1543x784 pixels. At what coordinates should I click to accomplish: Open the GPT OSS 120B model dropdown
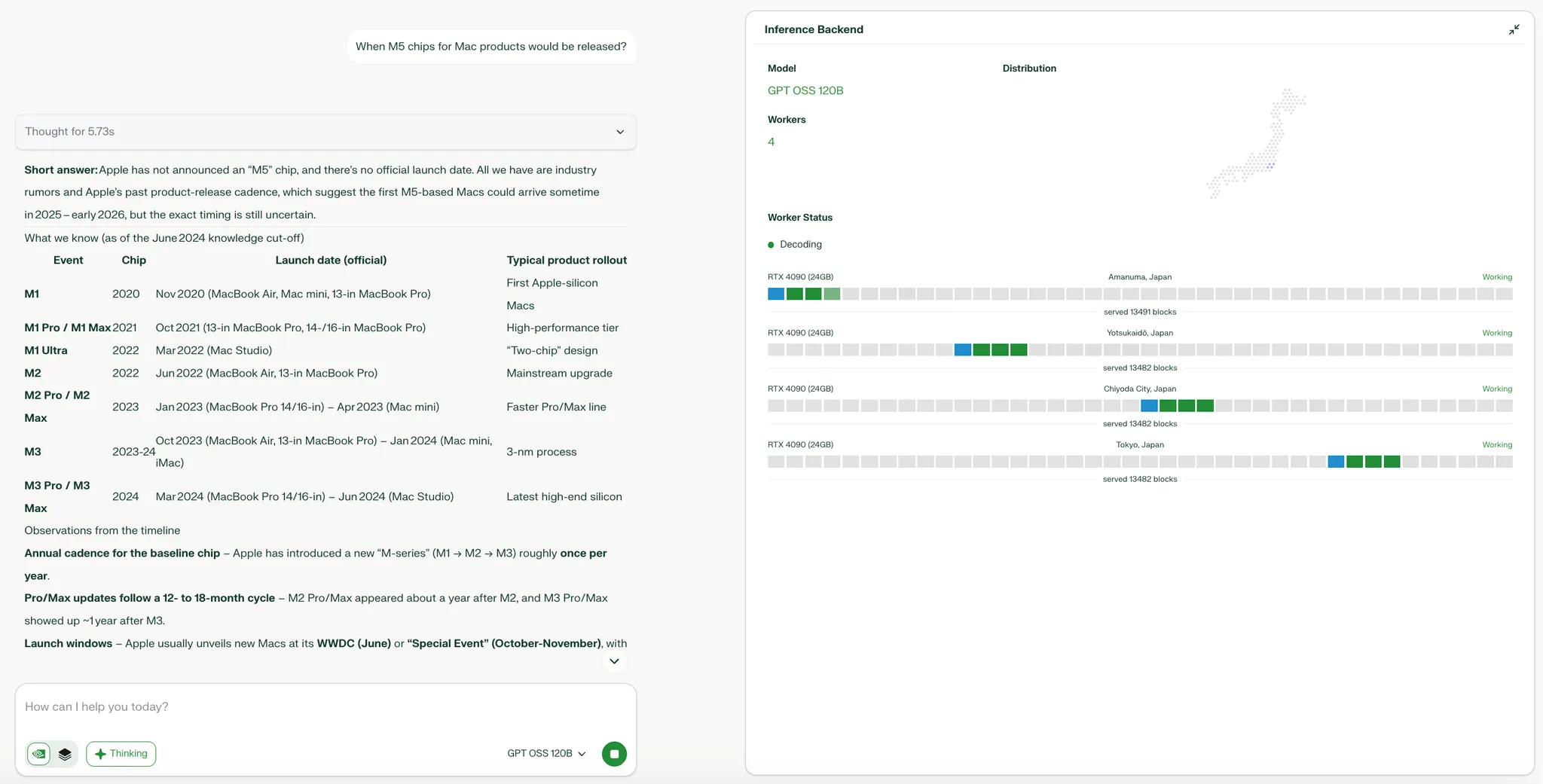click(x=546, y=754)
